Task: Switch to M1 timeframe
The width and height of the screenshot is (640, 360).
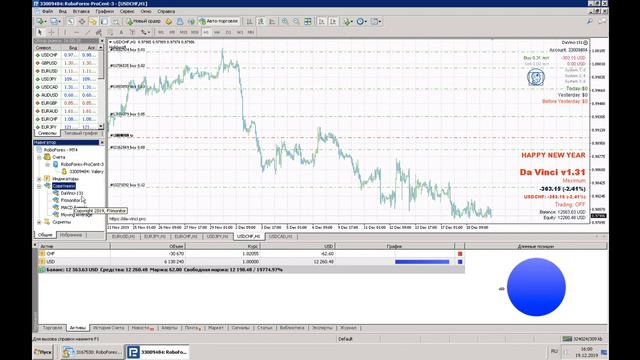Action: 161,32
